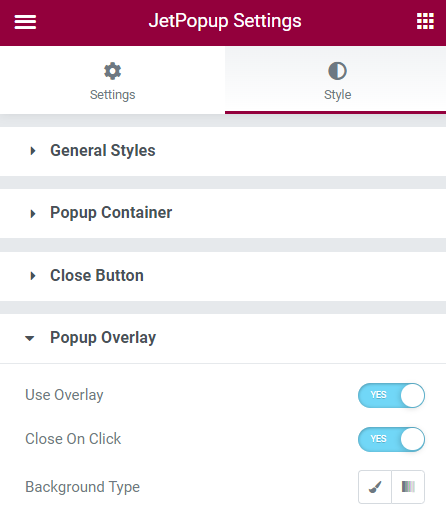Open the widgets grid icon

[425, 21]
